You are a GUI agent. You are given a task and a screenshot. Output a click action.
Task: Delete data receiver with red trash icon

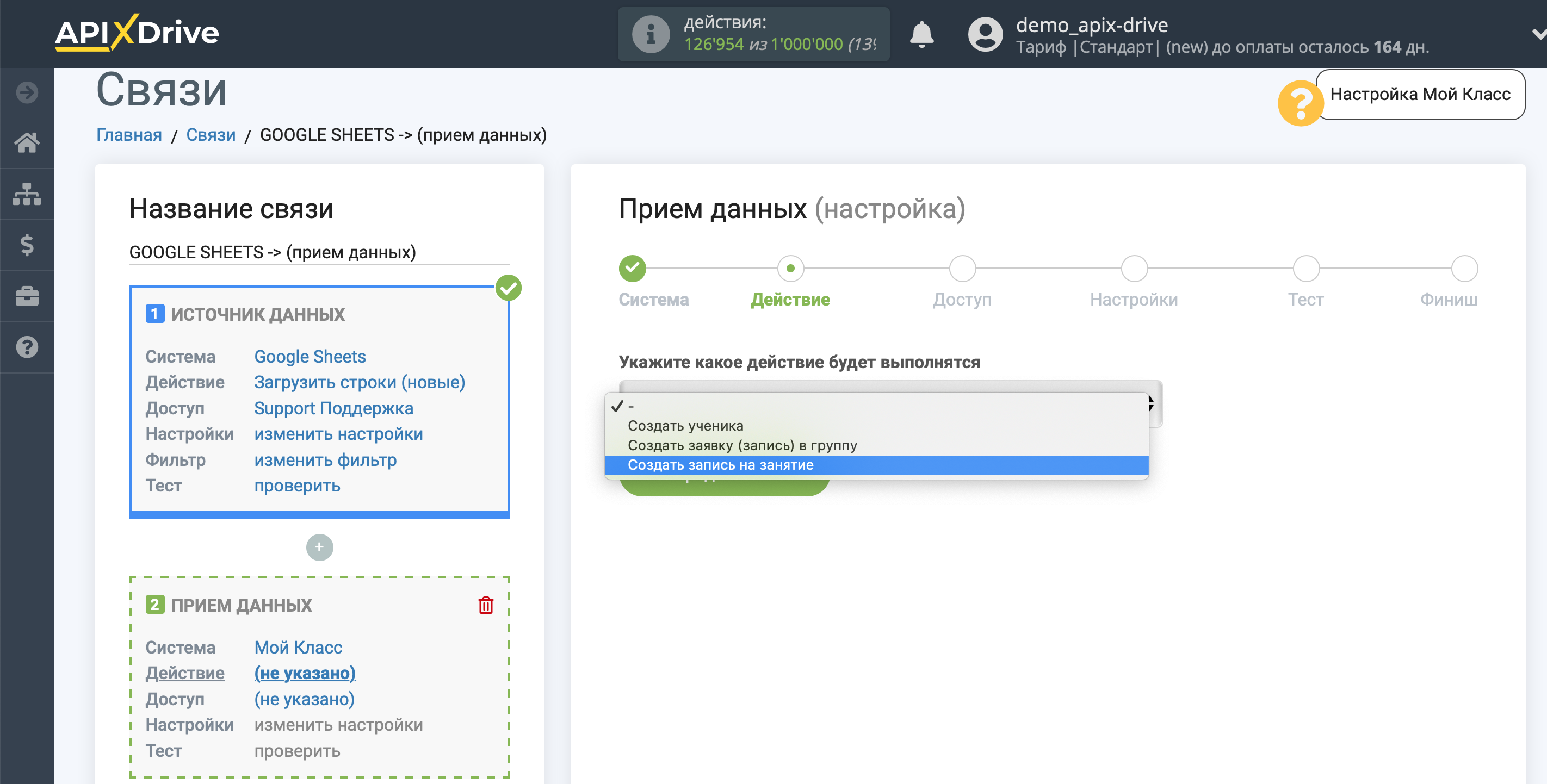coord(486,605)
